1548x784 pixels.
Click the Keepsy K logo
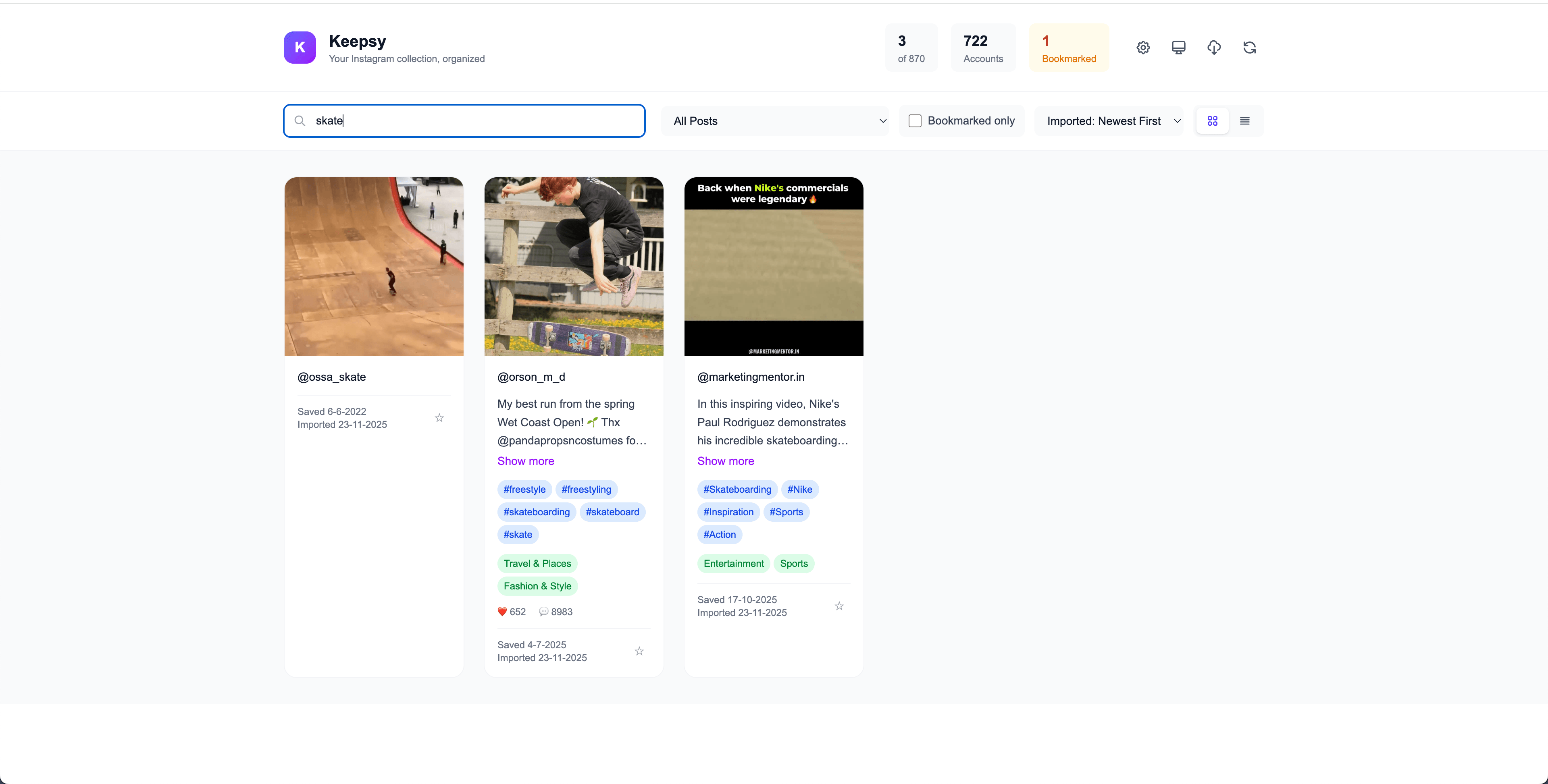(x=300, y=48)
